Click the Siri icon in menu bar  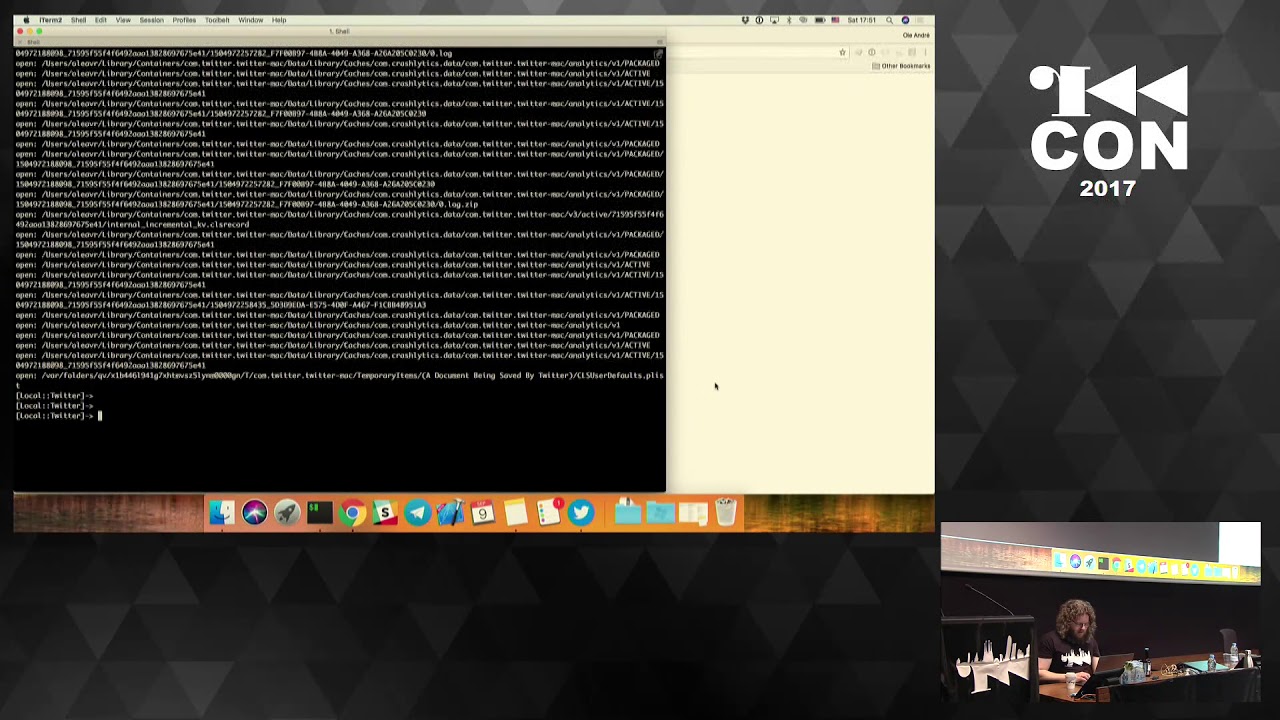tap(905, 20)
